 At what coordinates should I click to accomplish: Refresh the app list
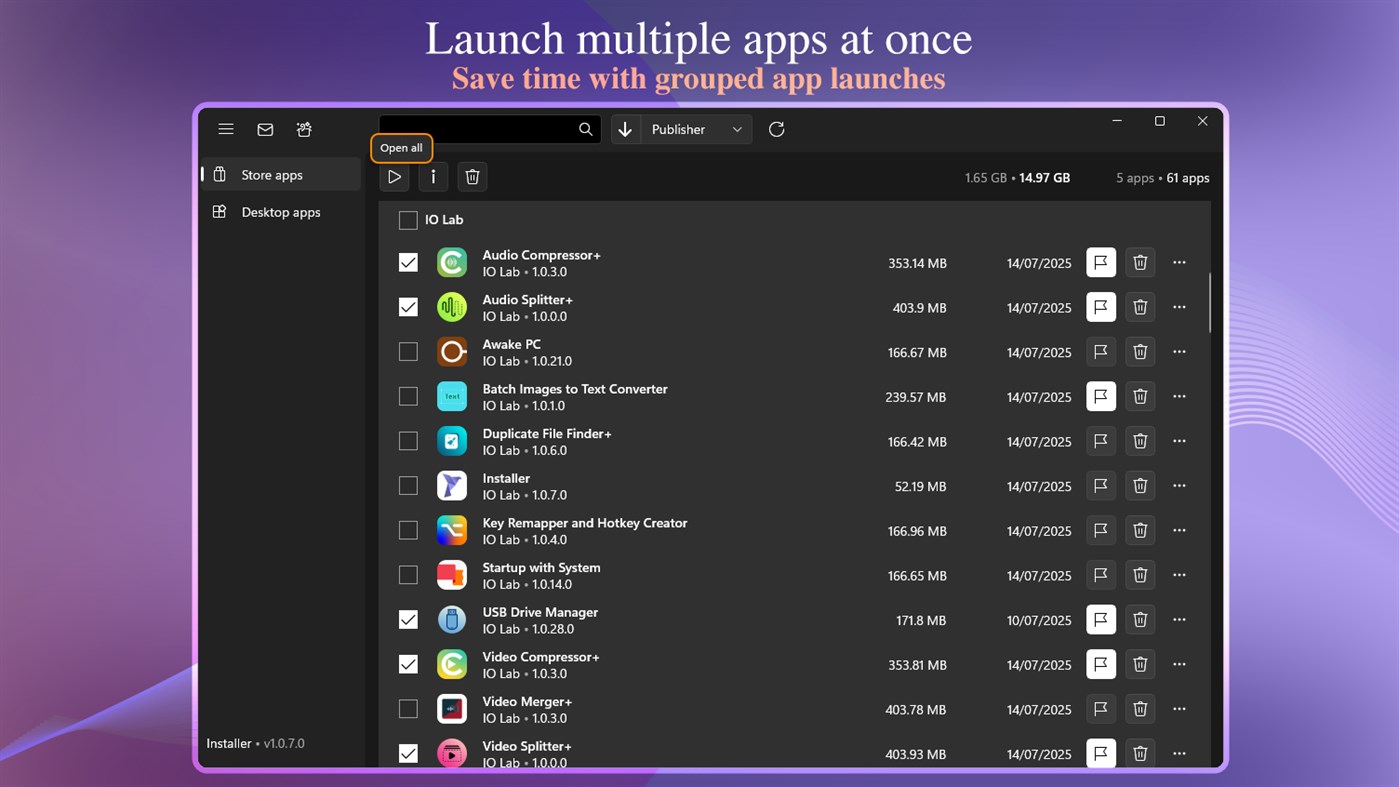[x=776, y=128]
